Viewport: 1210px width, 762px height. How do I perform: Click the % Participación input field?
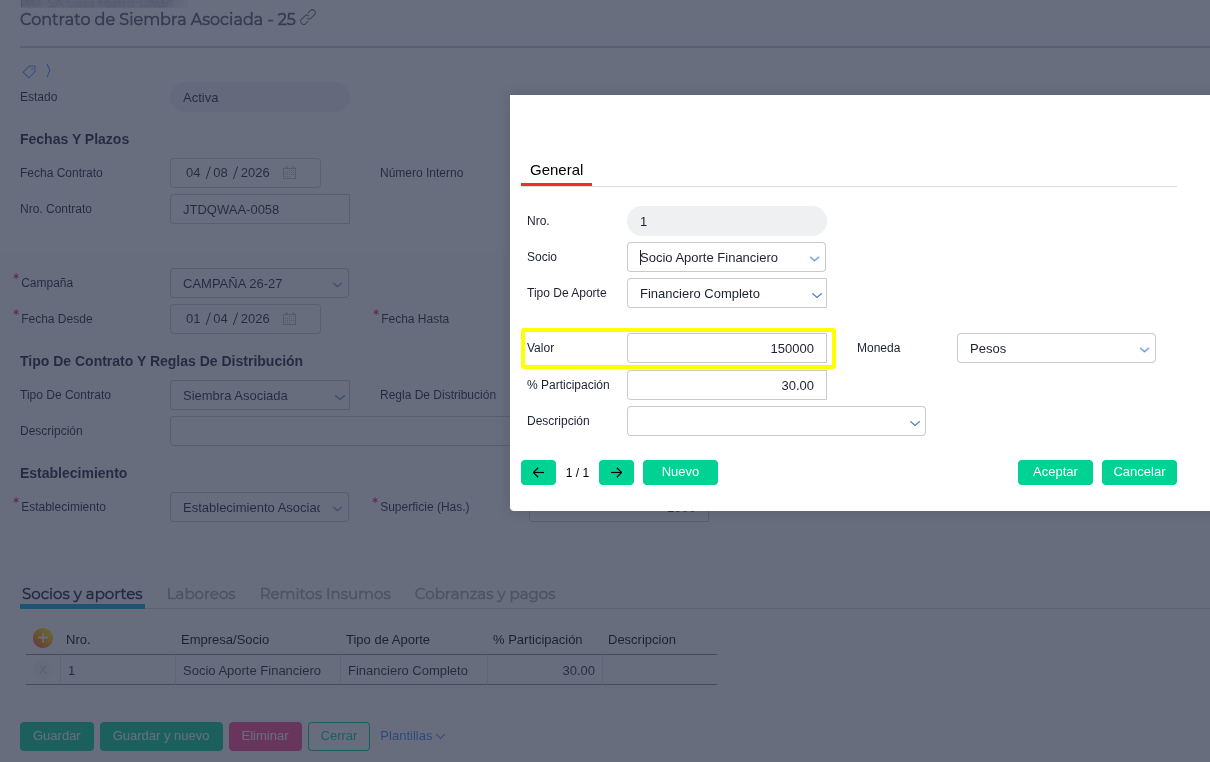pyautogui.click(x=727, y=385)
